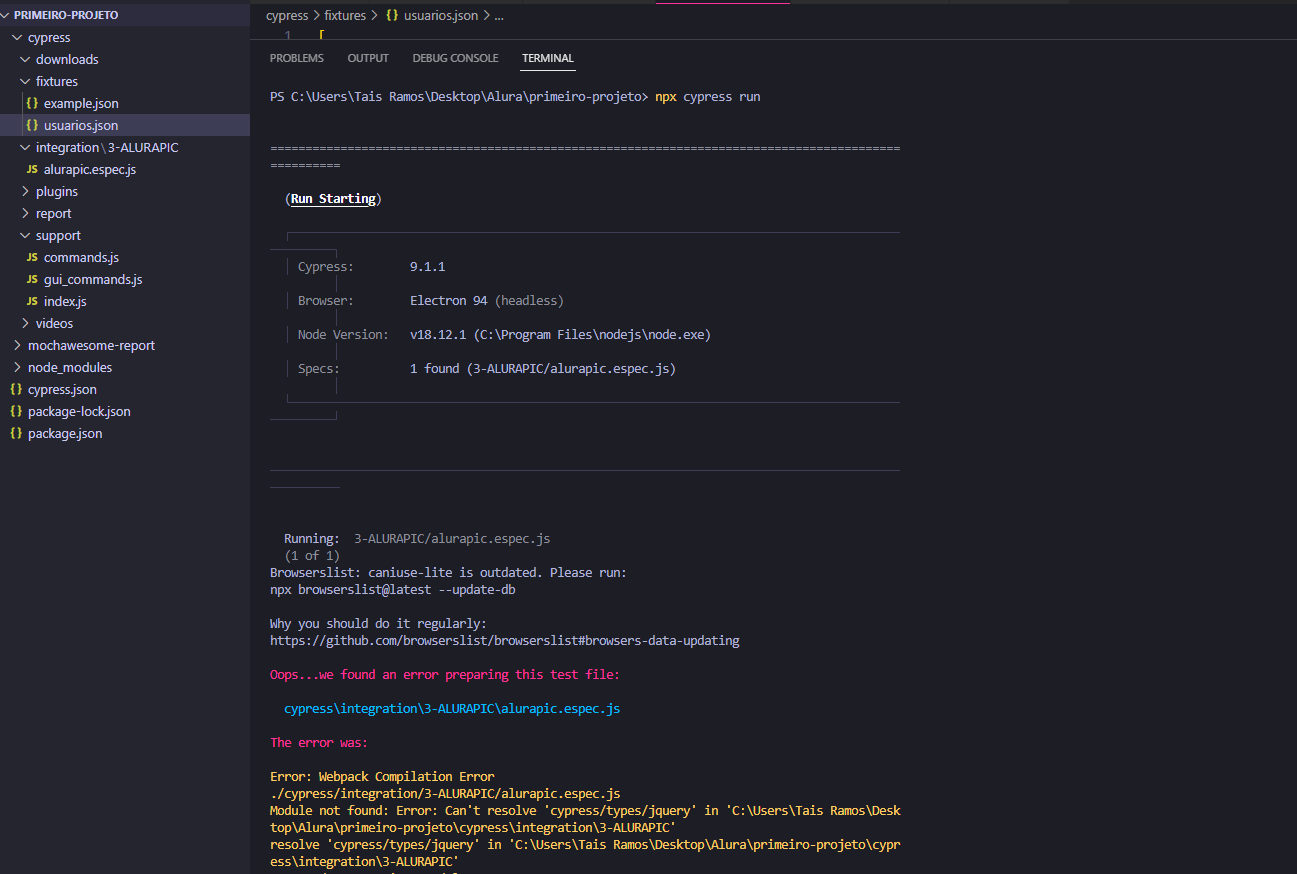Open the browserslist GitHub link in terminal

[x=505, y=641]
